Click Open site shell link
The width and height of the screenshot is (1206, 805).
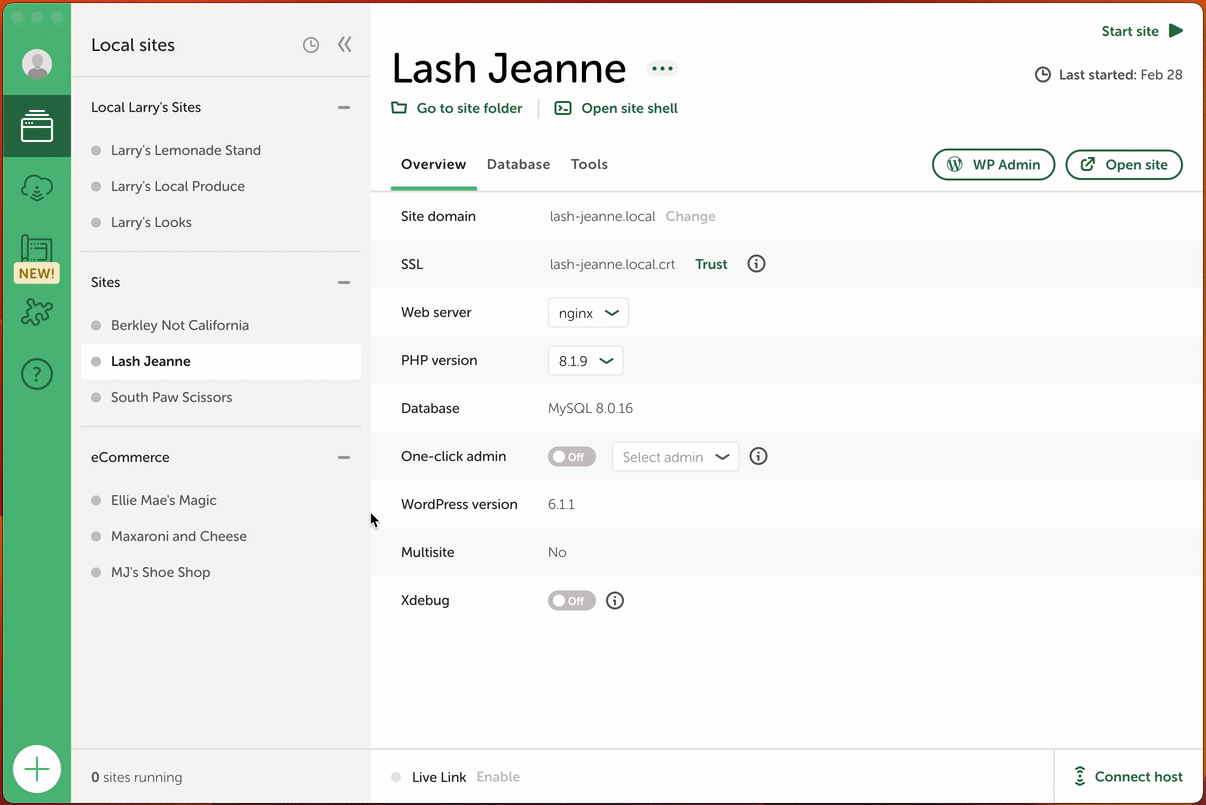tap(617, 108)
